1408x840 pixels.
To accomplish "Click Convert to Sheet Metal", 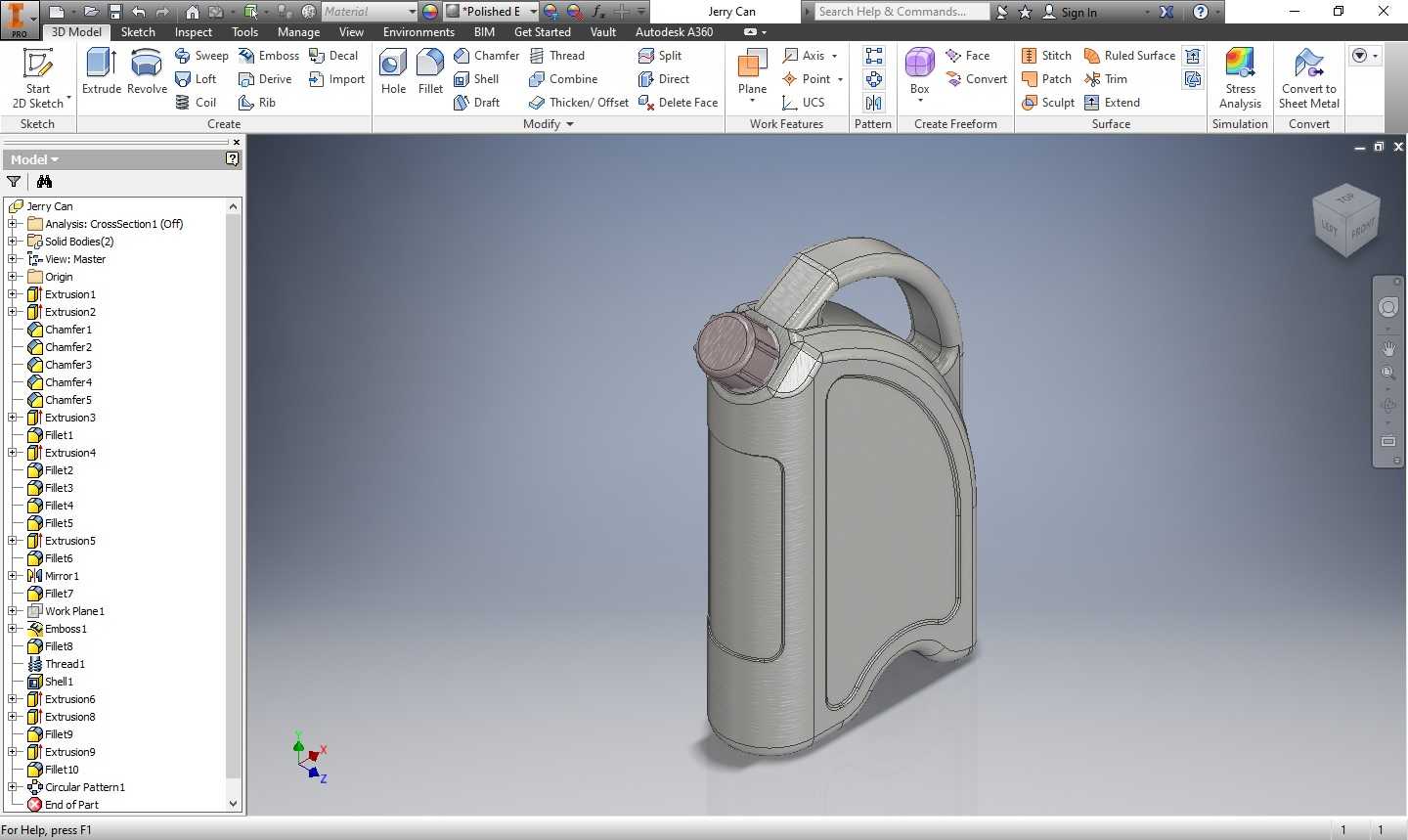I will pos(1309,78).
